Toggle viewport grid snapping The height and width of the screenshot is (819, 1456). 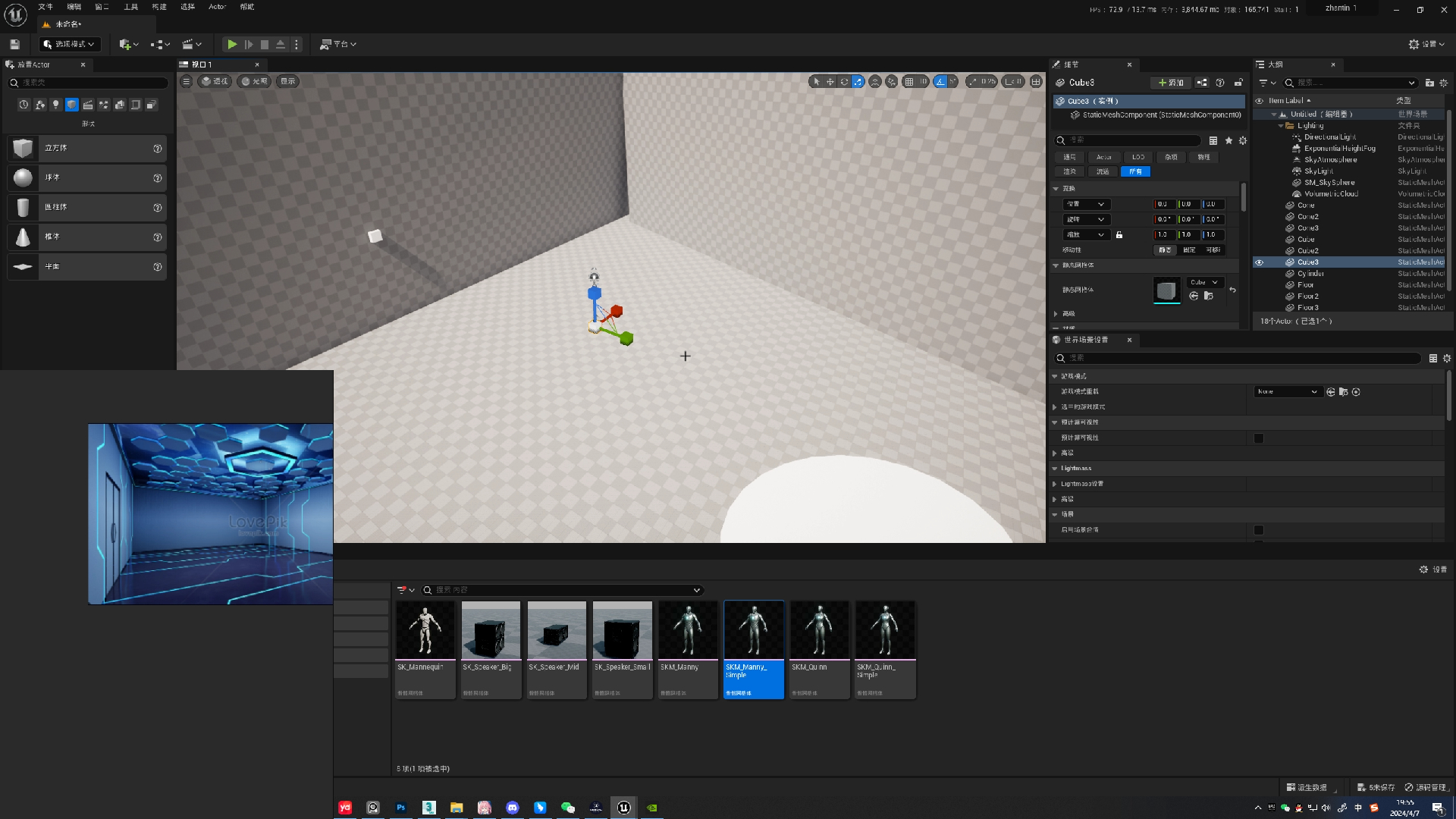(x=908, y=81)
